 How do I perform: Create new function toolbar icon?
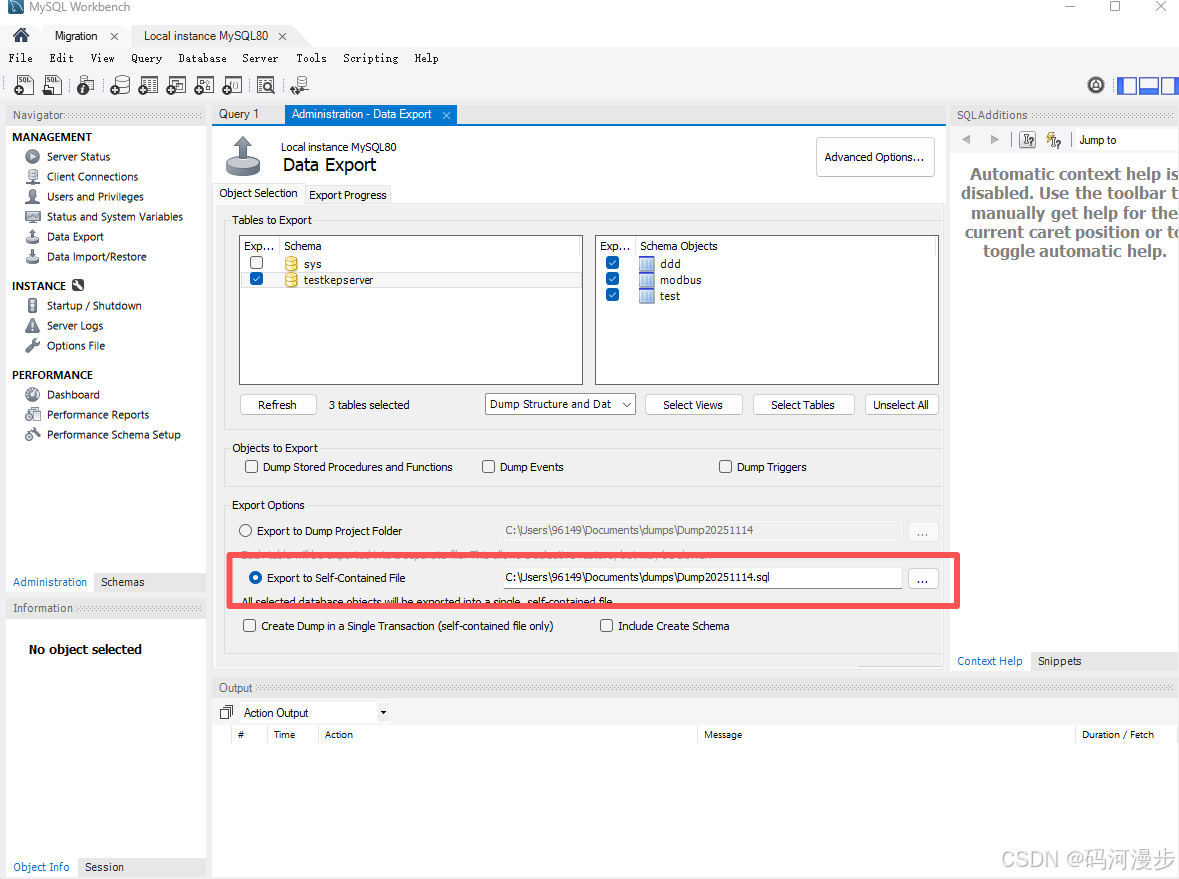(232, 85)
